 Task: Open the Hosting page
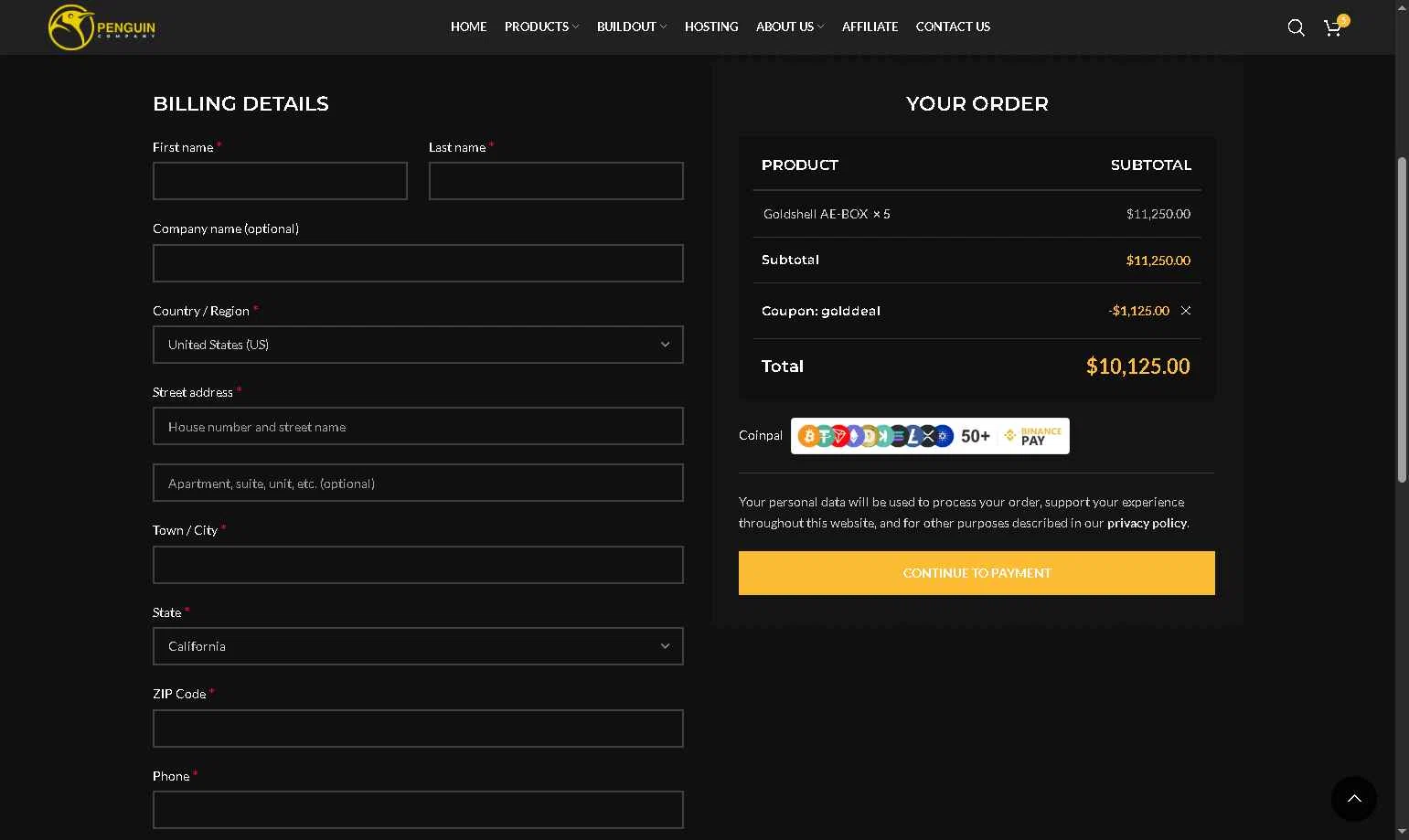click(x=711, y=27)
